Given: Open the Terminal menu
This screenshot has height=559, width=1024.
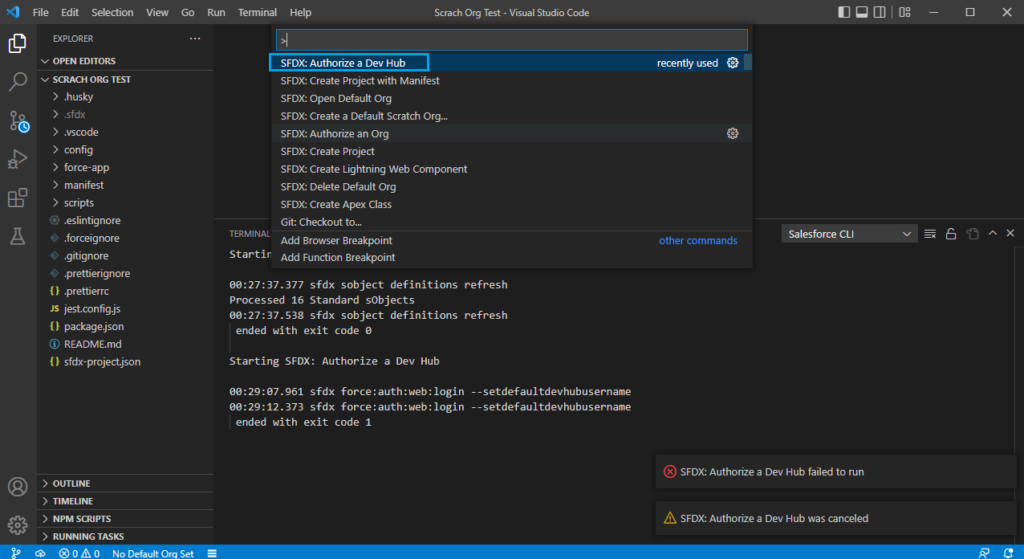Looking at the screenshot, I should click(257, 12).
